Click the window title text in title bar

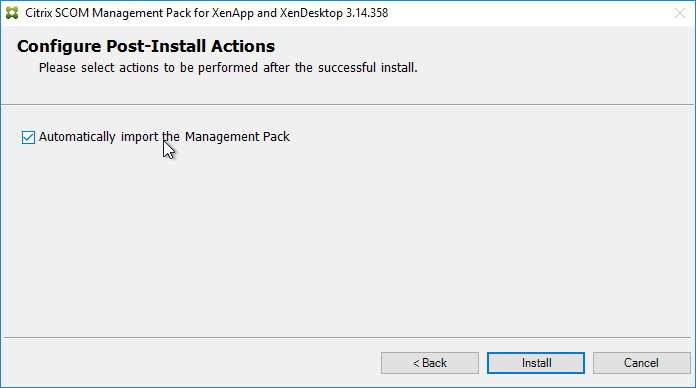(206, 13)
